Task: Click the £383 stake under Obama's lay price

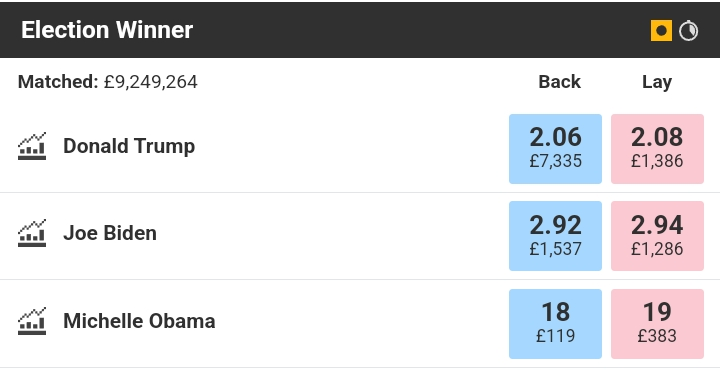Action: [x=657, y=336]
